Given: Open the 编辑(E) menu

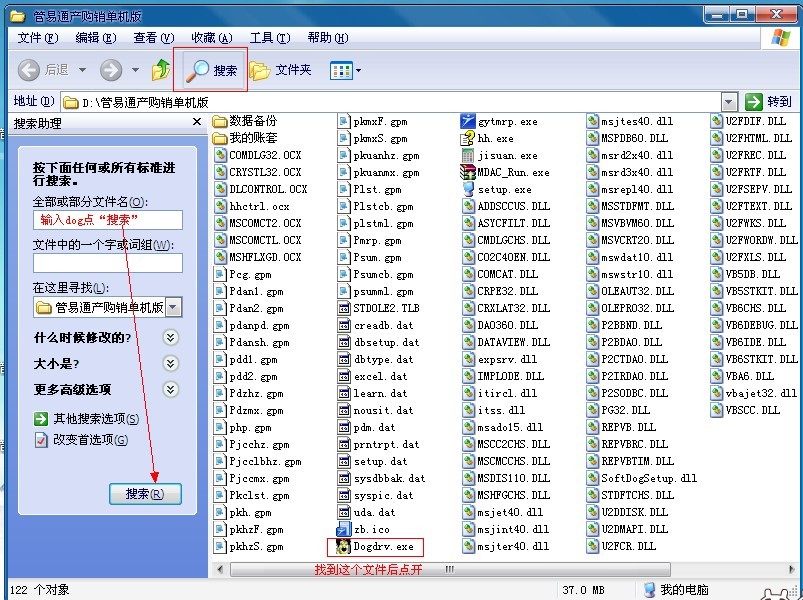Looking at the screenshot, I should click(96, 38).
